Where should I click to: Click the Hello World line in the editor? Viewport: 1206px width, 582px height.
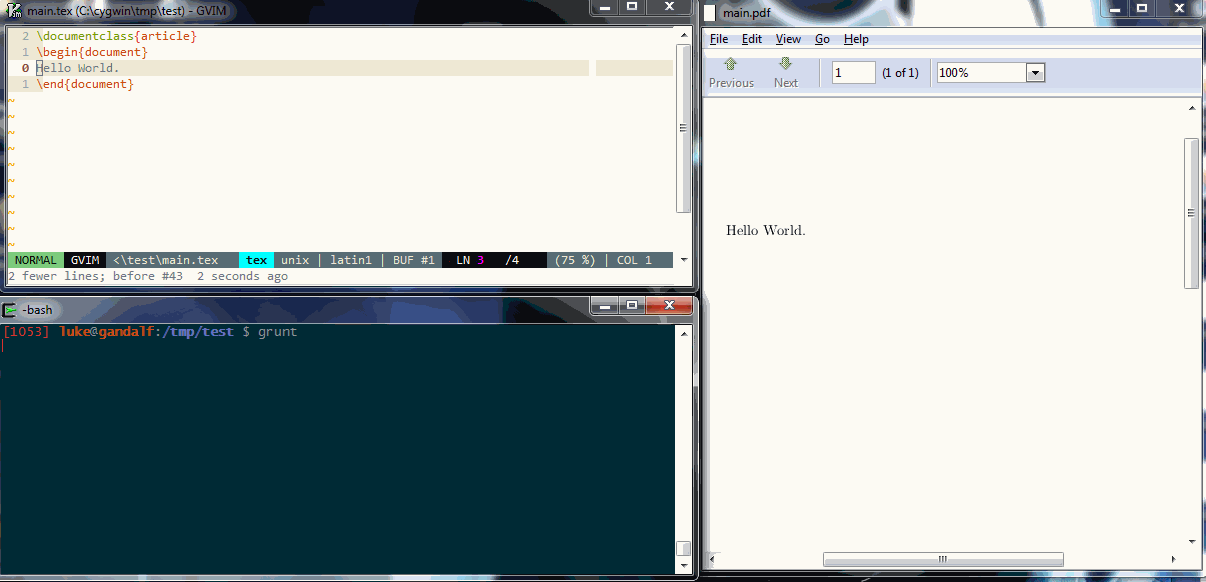coord(78,68)
